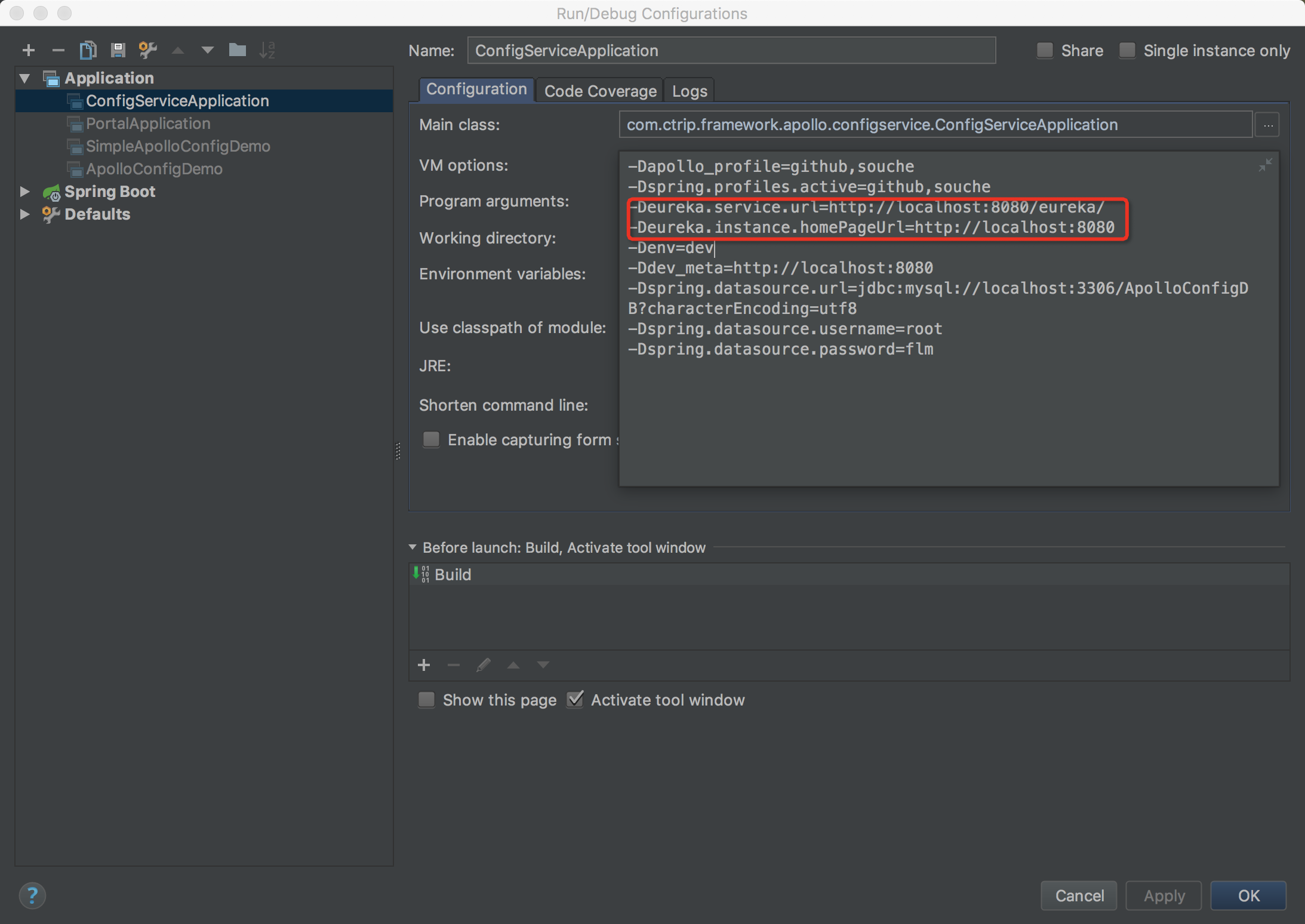Switch to the Code Coverage tab
Screen dimensions: 1305x924
(599, 91)
